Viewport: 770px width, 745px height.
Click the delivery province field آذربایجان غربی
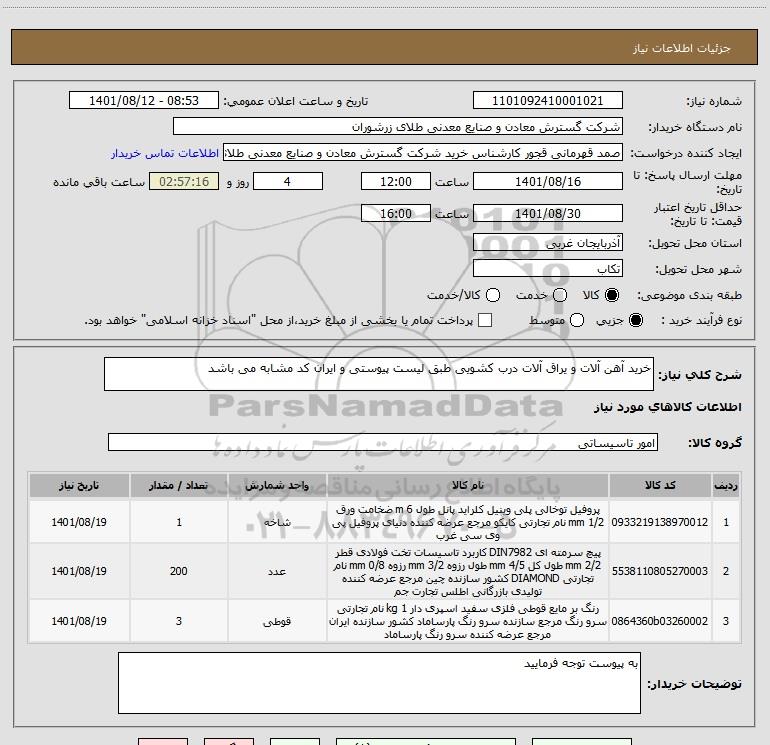point(548,243)
